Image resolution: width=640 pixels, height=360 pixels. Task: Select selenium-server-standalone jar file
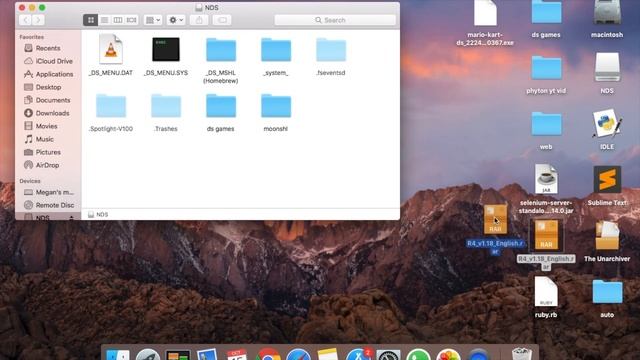click(546, 189)
